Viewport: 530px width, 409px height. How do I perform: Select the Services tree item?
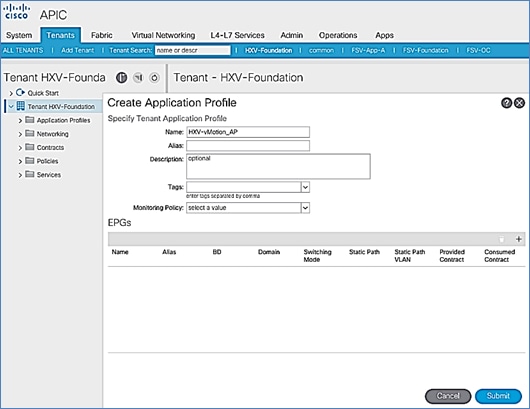tap(49, 175)
